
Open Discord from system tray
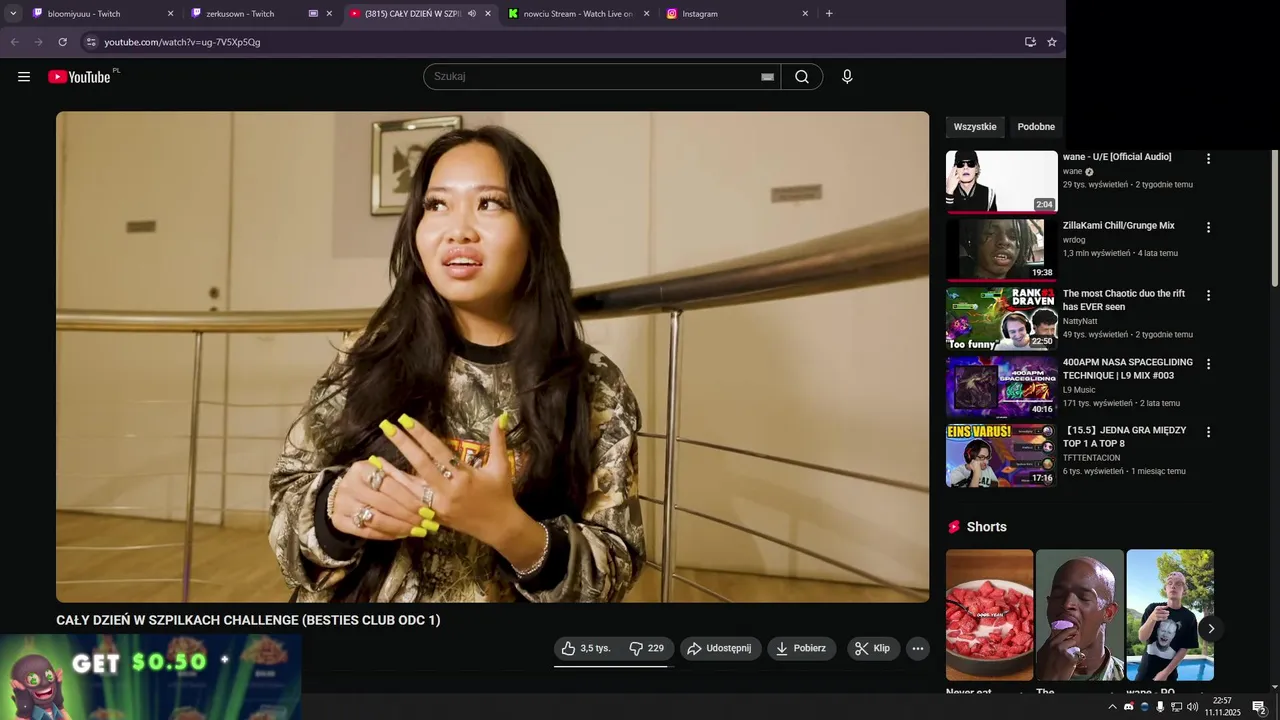click(1129, 707)
